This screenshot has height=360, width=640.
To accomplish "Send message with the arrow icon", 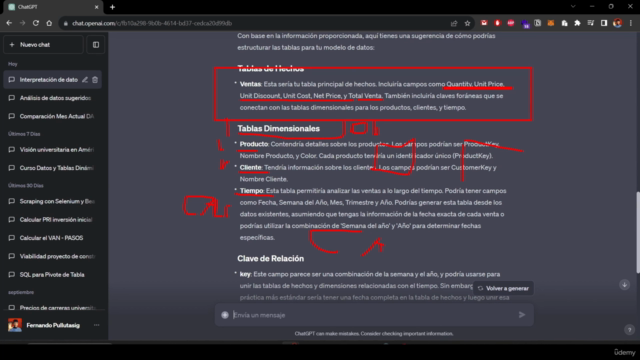I will (x=522, y=315).
